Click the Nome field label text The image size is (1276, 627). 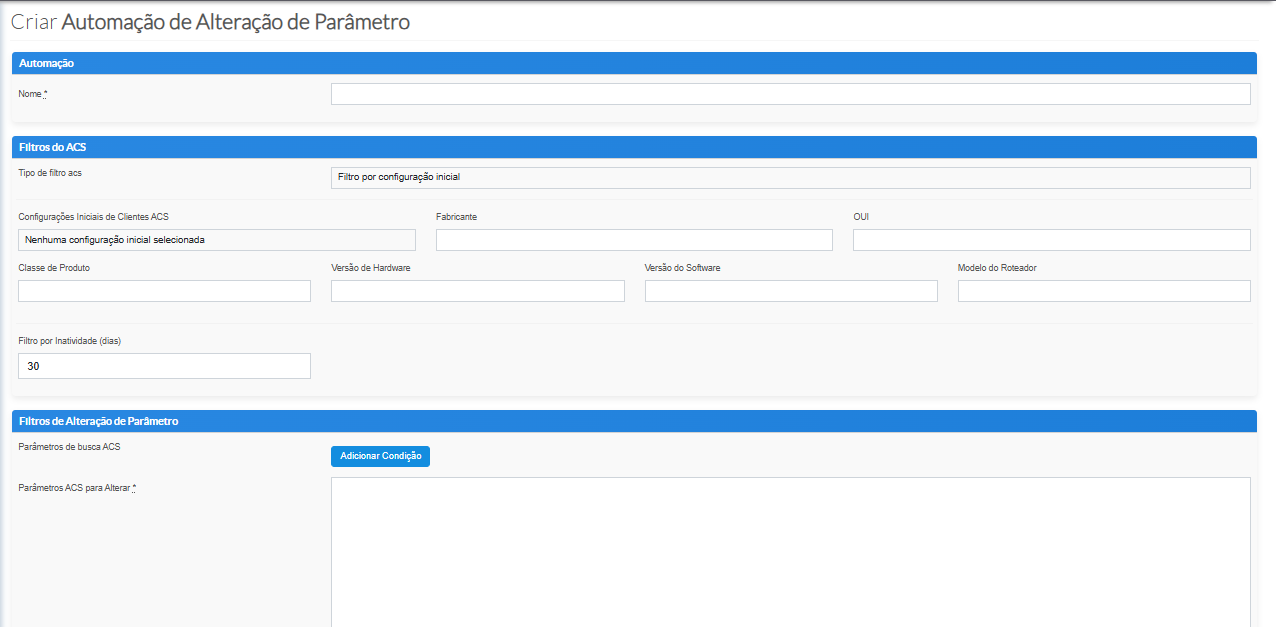[x=30, y=94]
